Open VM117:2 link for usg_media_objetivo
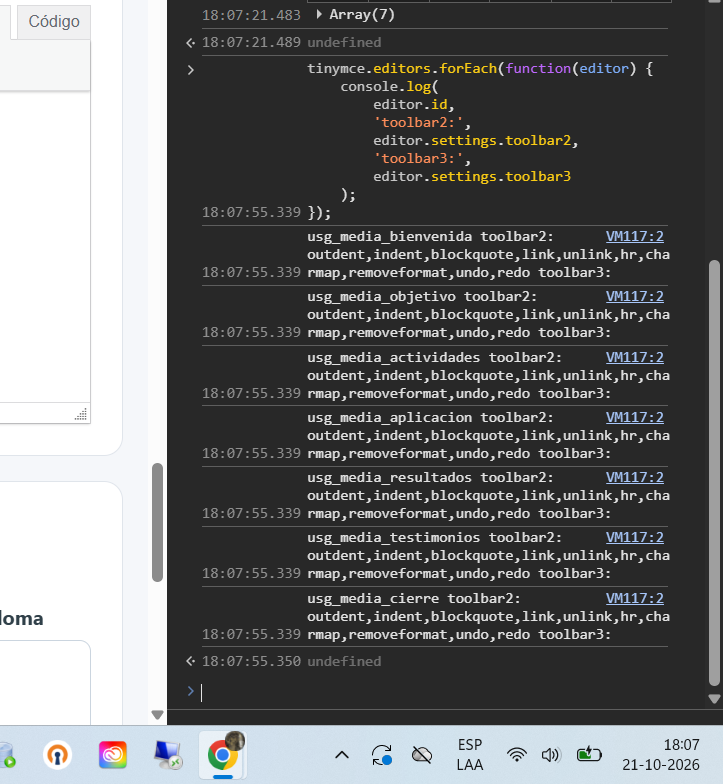Image resolution: width=723 pixels, height=784 pixels. point(634,296)
